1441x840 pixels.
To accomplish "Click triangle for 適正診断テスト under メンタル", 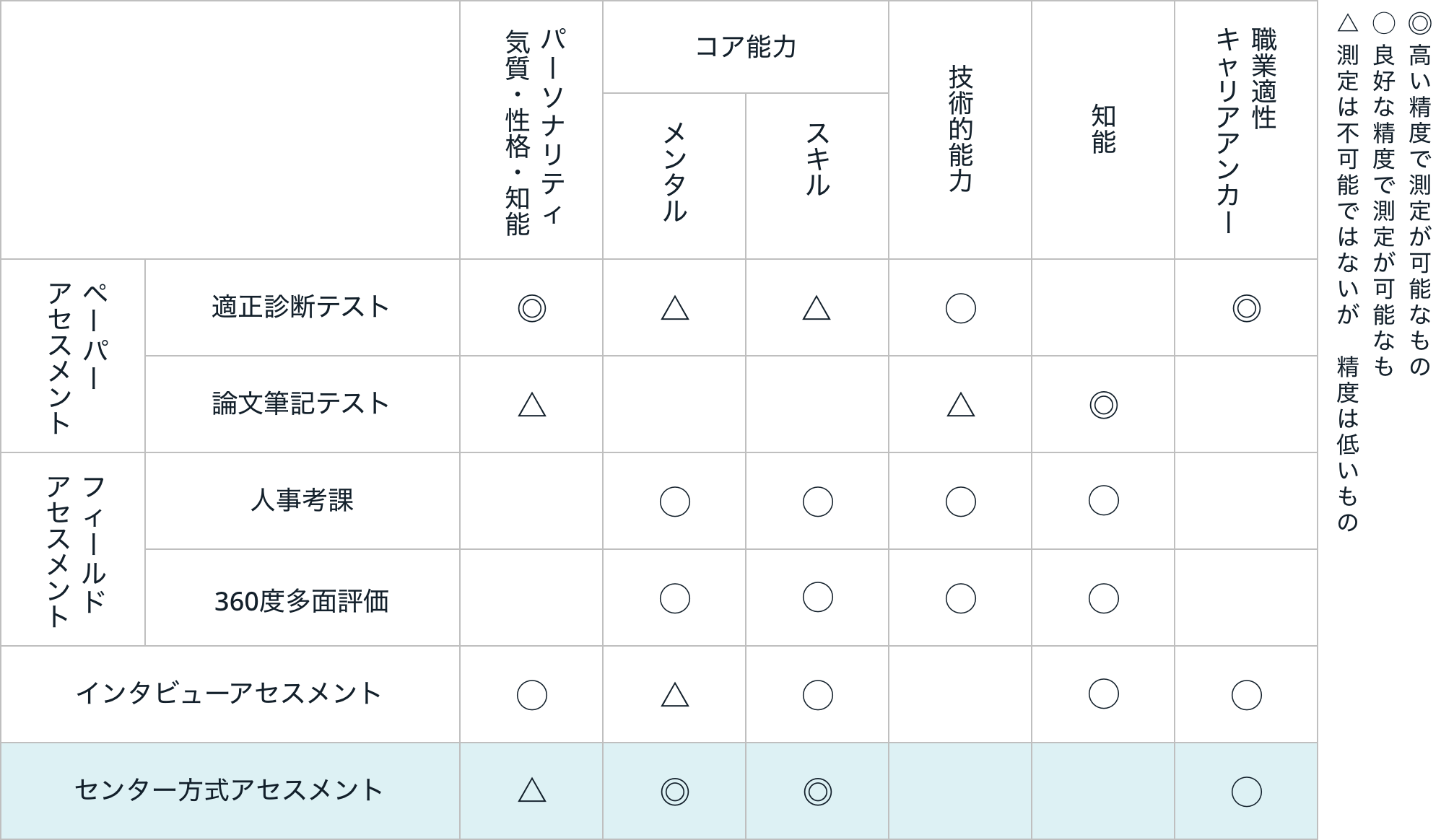I will click(x=675, y=308).
